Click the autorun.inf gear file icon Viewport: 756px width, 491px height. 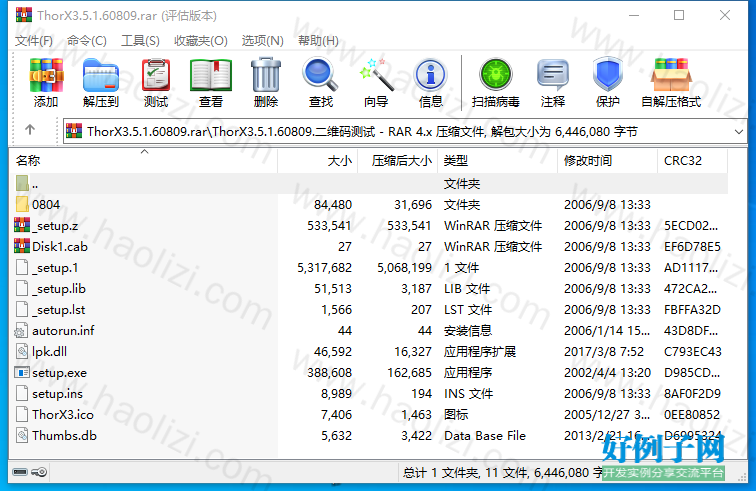pyautogui.click(x=22, y=330)
